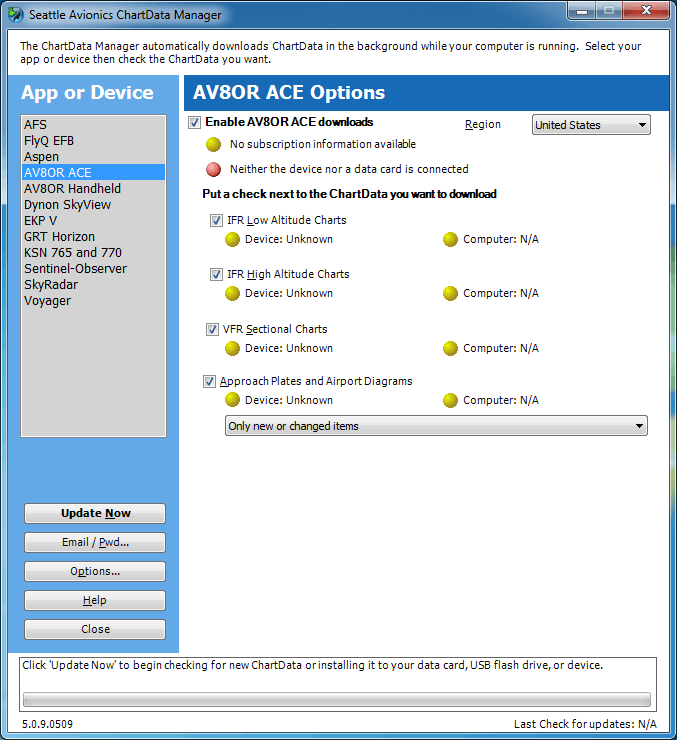677x740 pixels.
Task: Open the Options... dialog
Action: (95, 572)
